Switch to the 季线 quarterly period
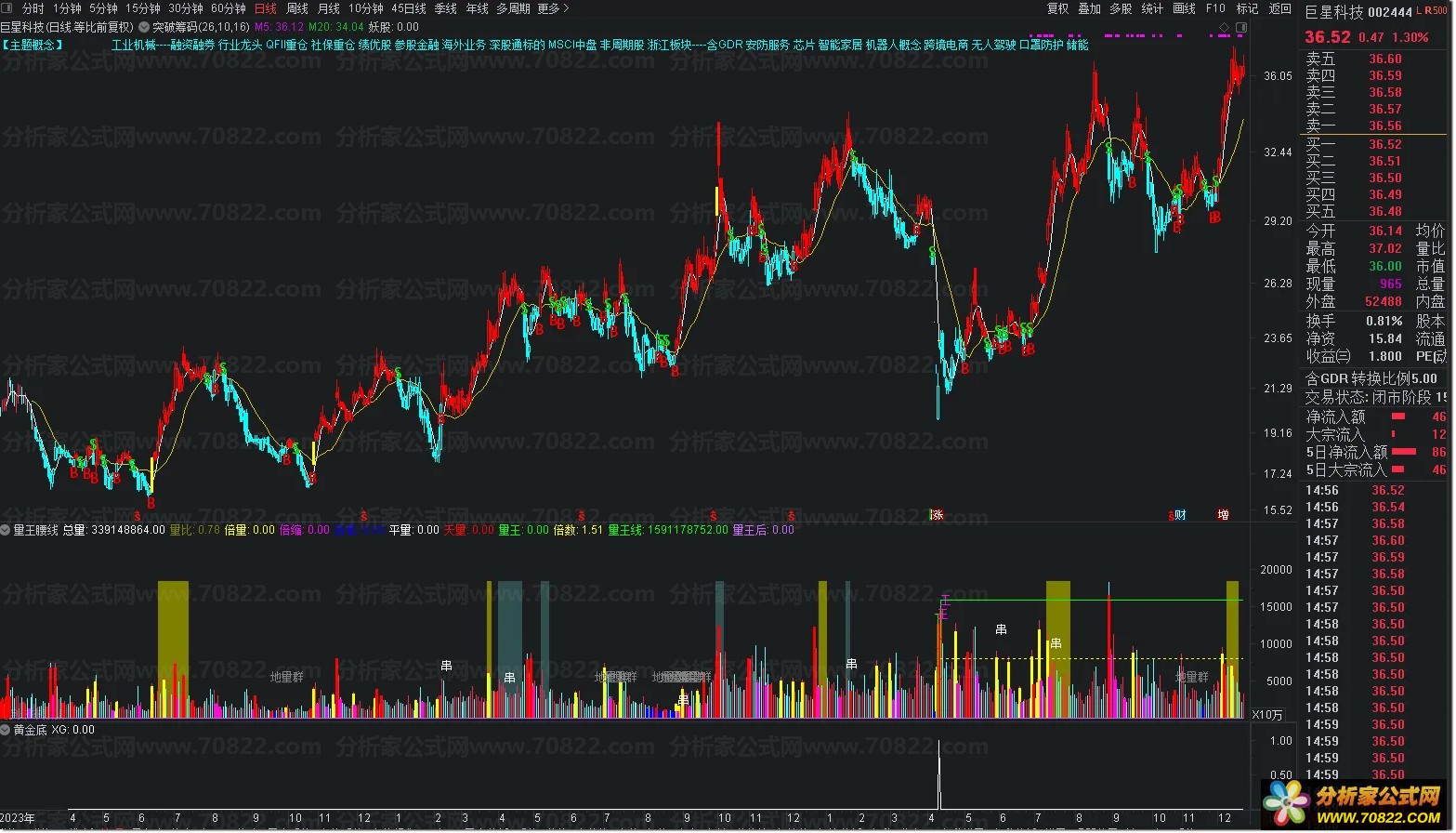1456x833 pixels. (446, 8)
